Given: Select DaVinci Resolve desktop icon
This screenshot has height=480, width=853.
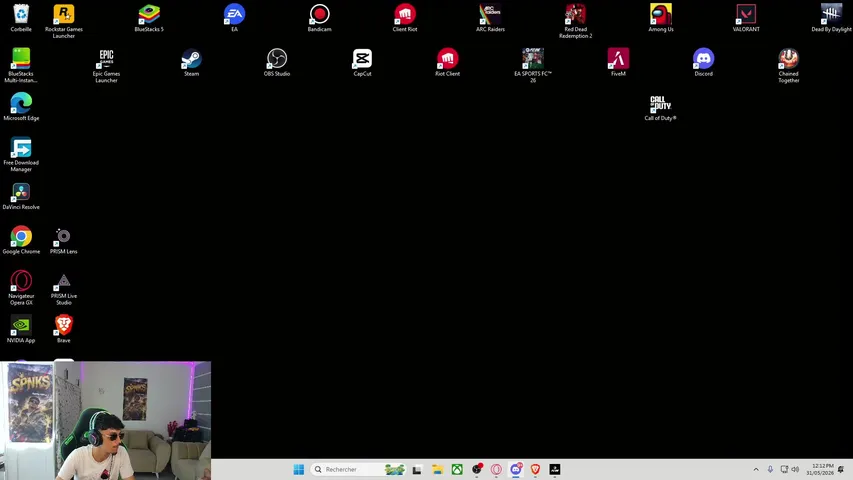Looking at the screenshot, I should (x=21, y=195).
